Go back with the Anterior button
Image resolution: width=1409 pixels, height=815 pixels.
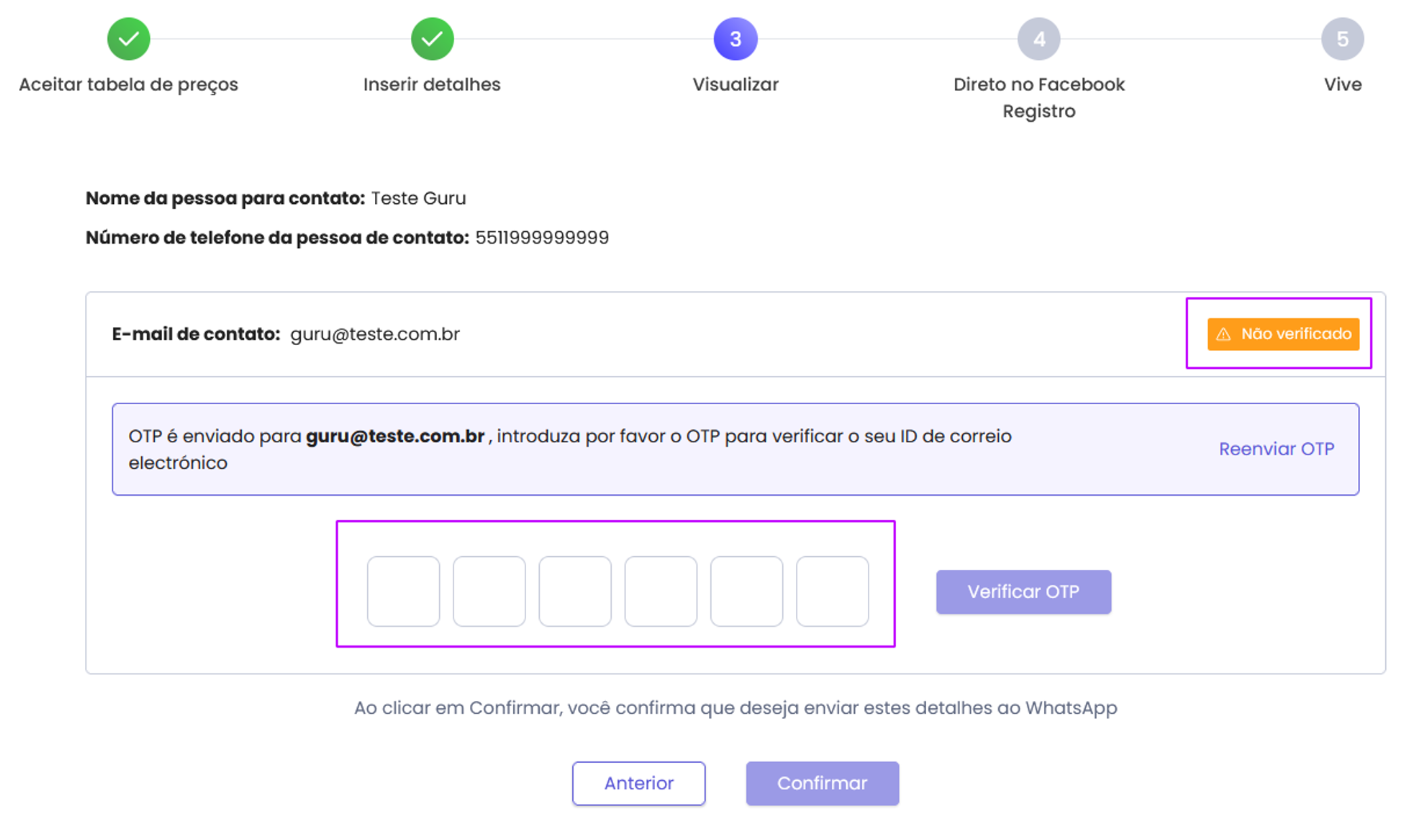coord(639,783)
